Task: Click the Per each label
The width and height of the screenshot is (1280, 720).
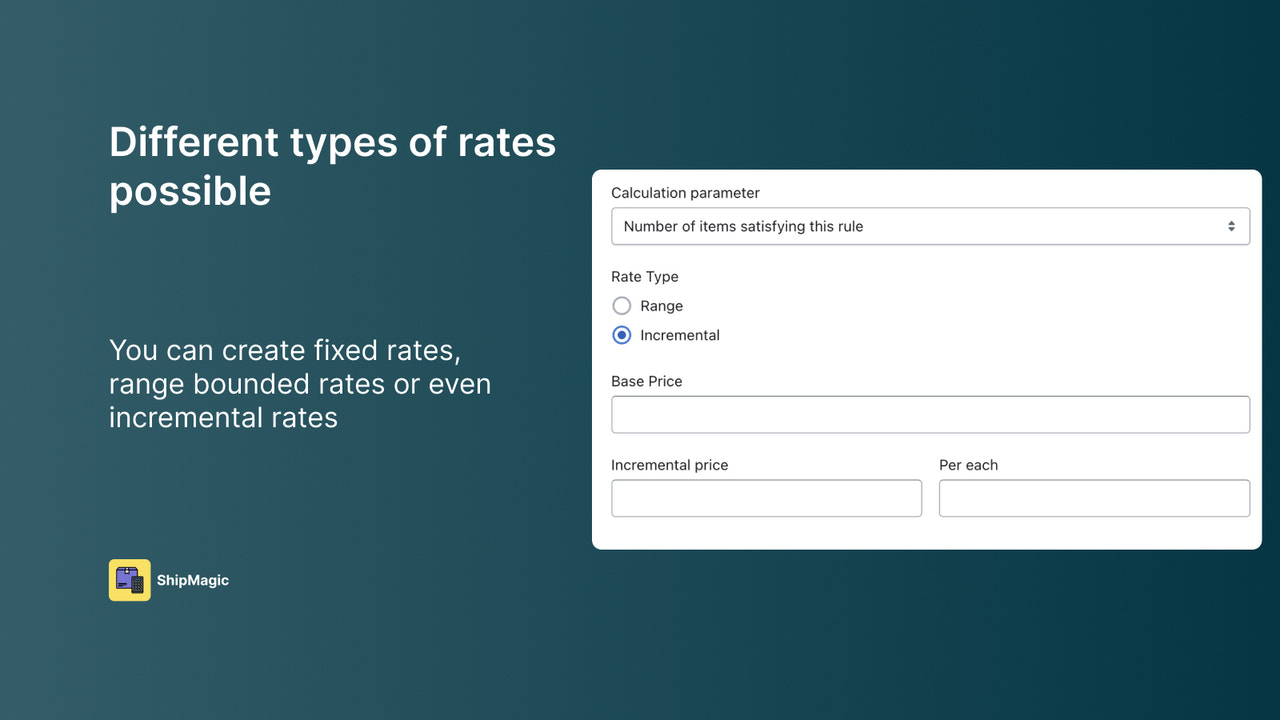Action: [968, 465]
